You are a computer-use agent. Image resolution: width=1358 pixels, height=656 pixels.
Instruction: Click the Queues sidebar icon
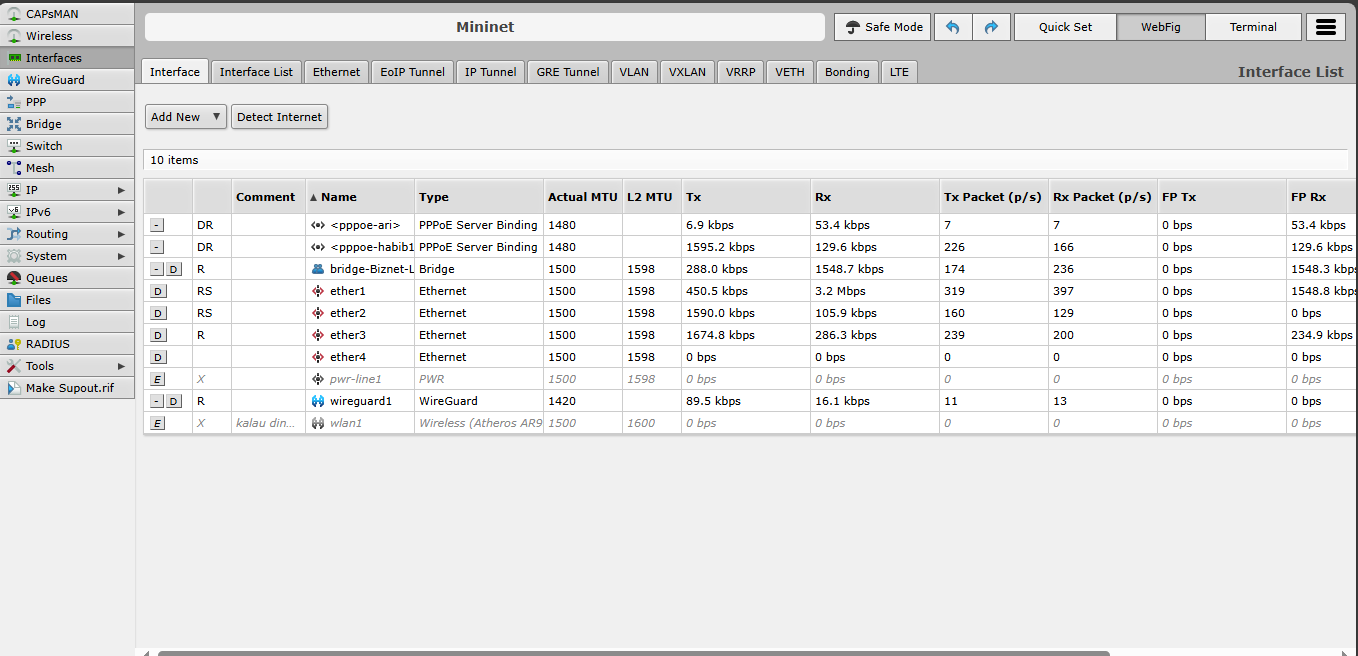point(14,278)
